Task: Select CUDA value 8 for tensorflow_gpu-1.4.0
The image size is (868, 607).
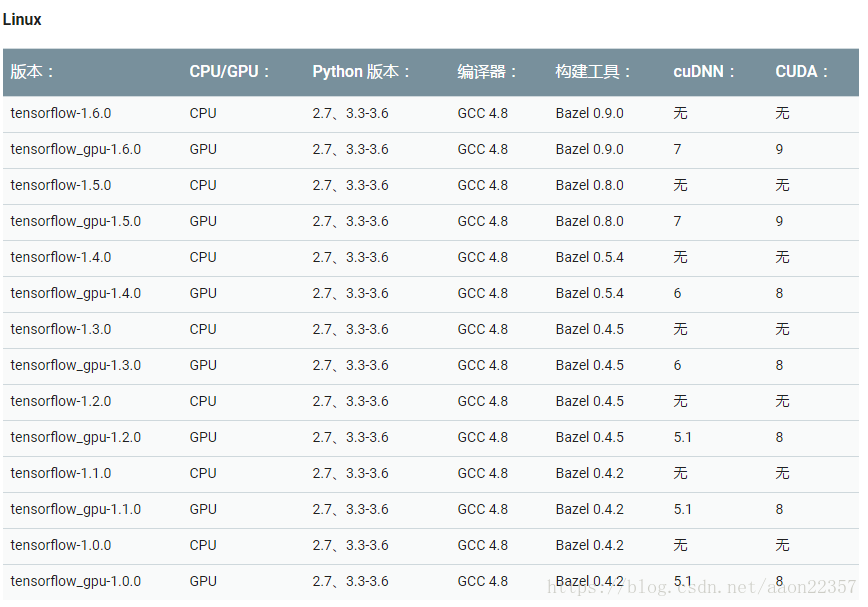Action: click(779, 293)
